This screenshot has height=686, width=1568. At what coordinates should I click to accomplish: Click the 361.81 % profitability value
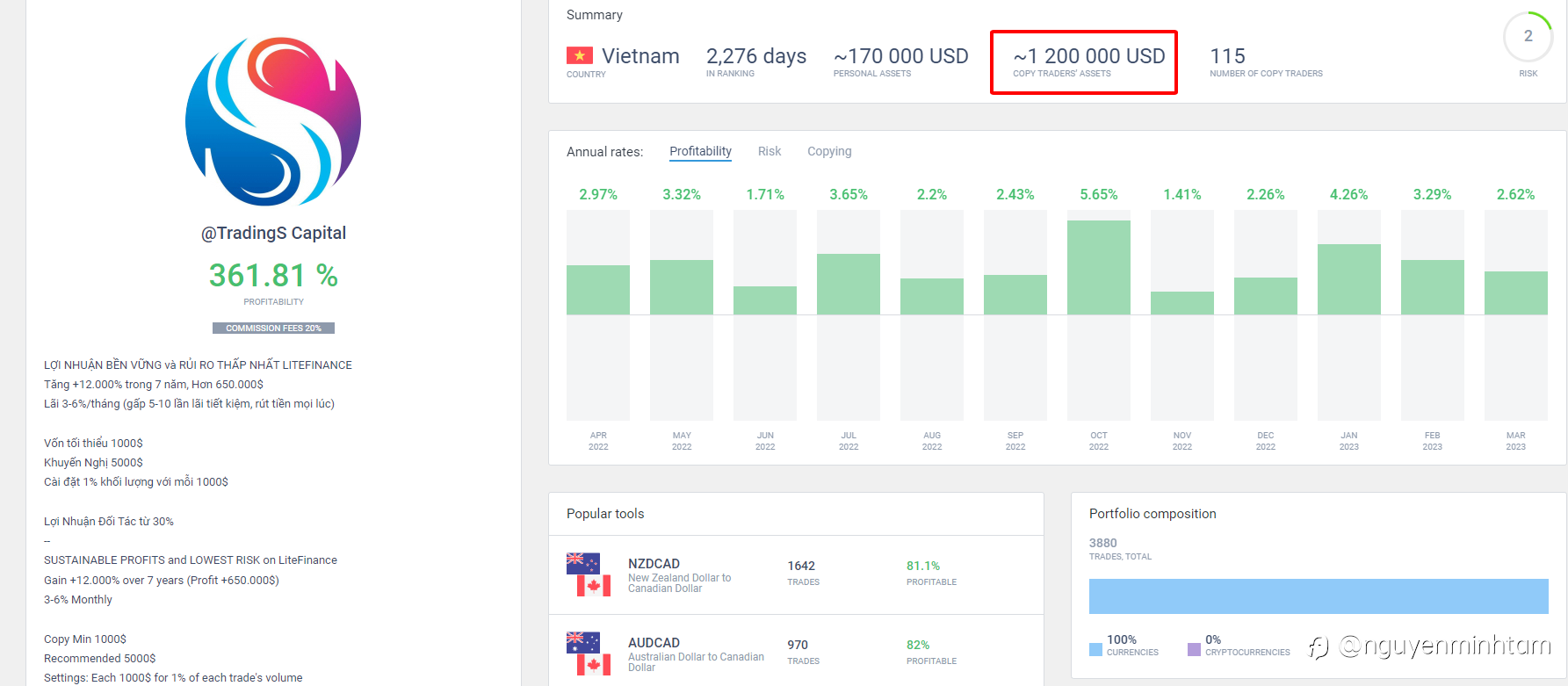[x=273, y=275]
